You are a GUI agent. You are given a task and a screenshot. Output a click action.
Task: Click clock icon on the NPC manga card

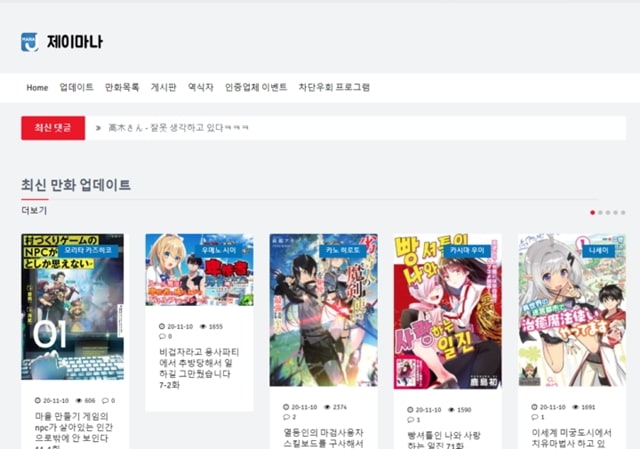(x=38, y=401)
